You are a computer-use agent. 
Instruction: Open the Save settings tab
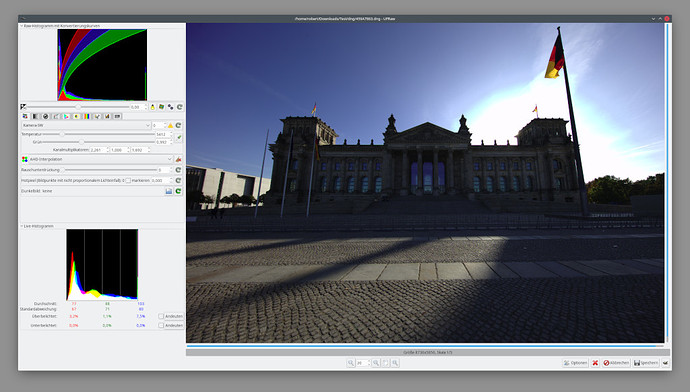tap(107, 116)
